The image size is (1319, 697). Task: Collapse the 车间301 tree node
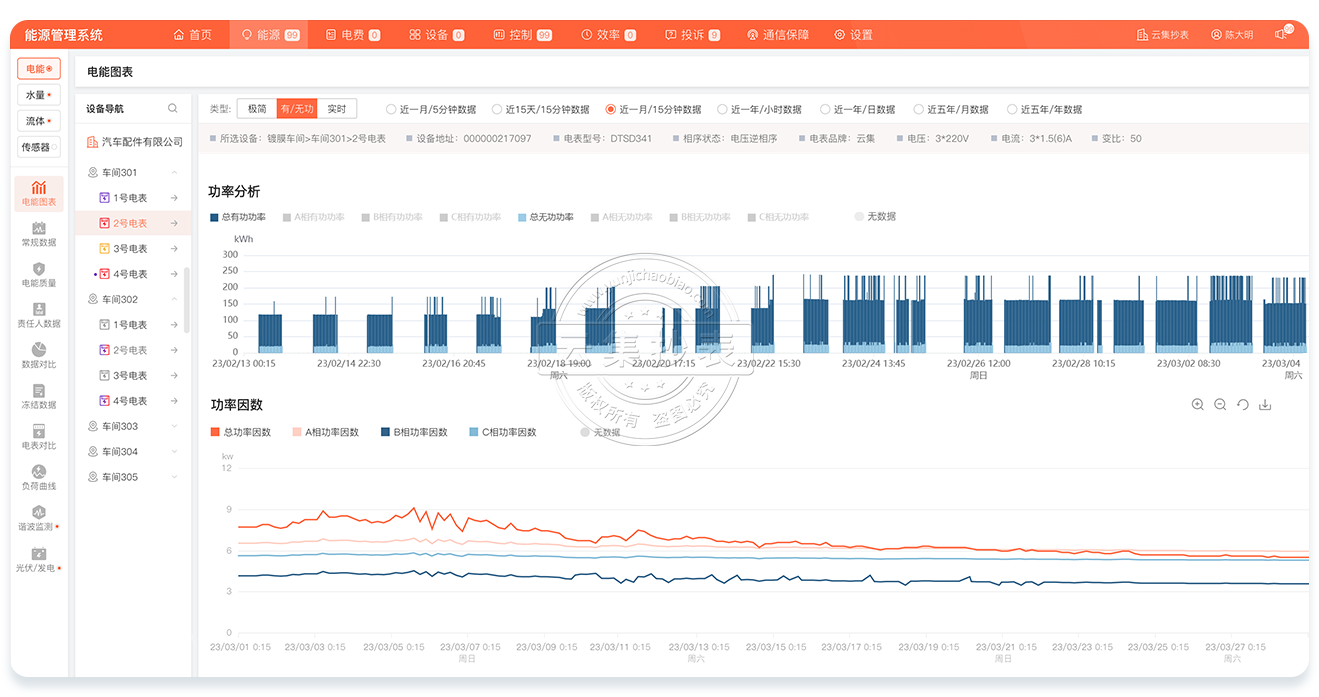tap(175, 173)
